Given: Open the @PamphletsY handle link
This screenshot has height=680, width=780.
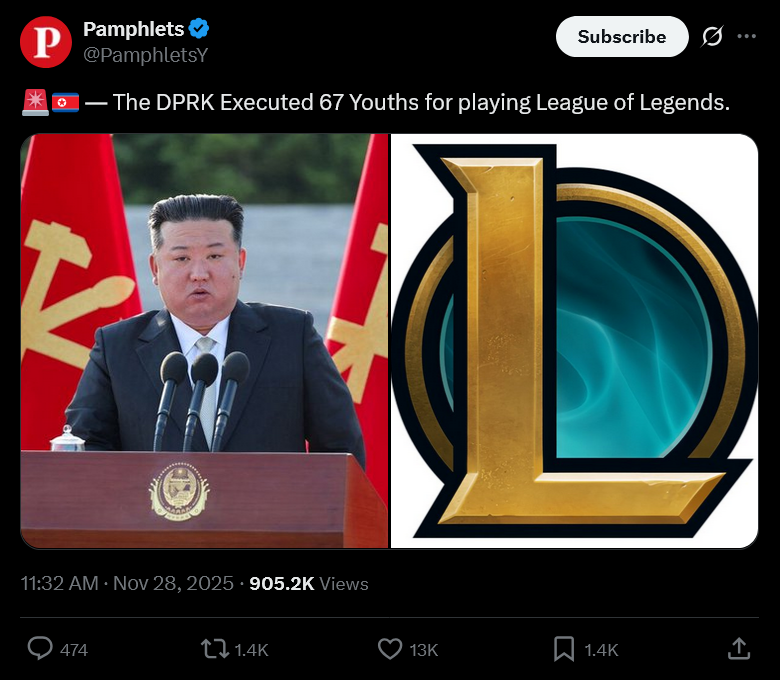Looking at the screenshot, I should pos(145,55).
